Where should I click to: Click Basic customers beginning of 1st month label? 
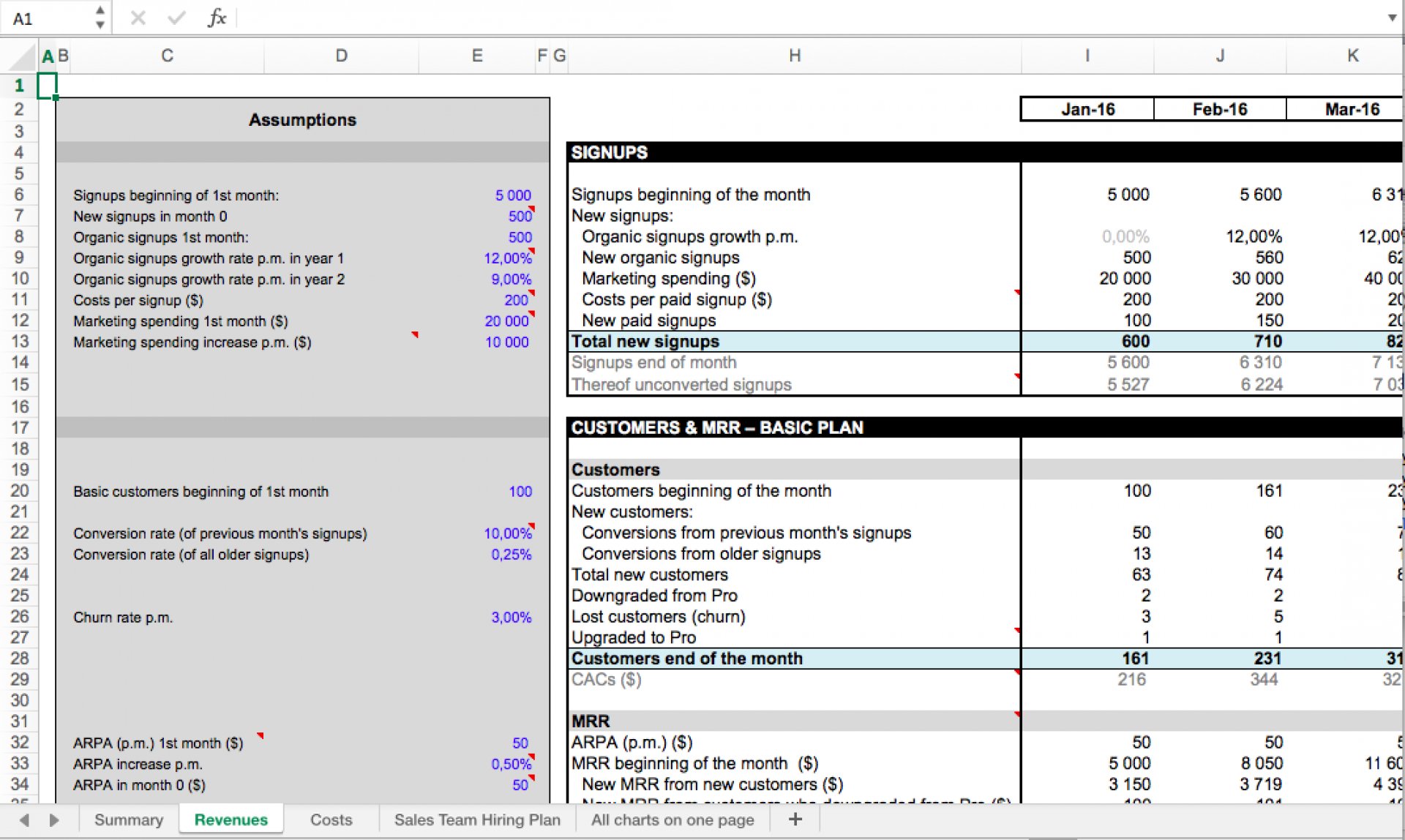point(201,492)
